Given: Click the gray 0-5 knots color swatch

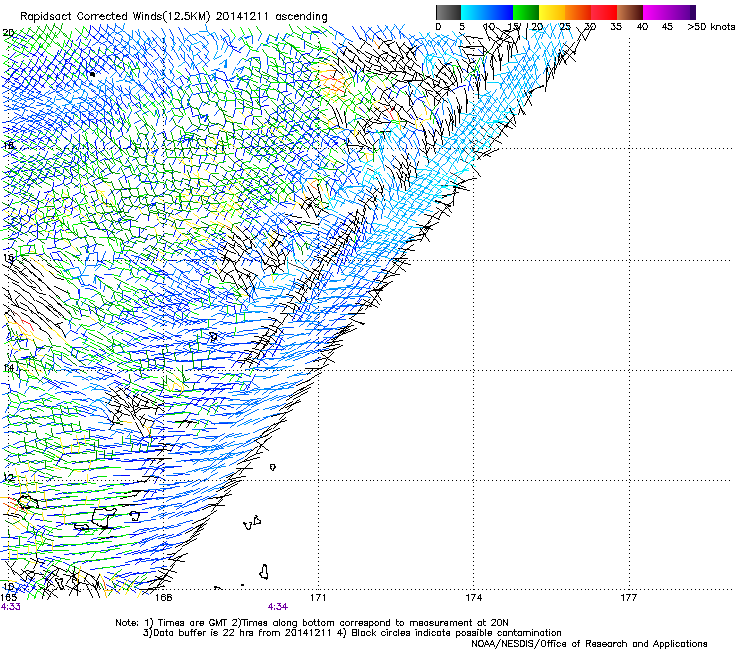Looking at the screenshot, I should tap(448, 12).
